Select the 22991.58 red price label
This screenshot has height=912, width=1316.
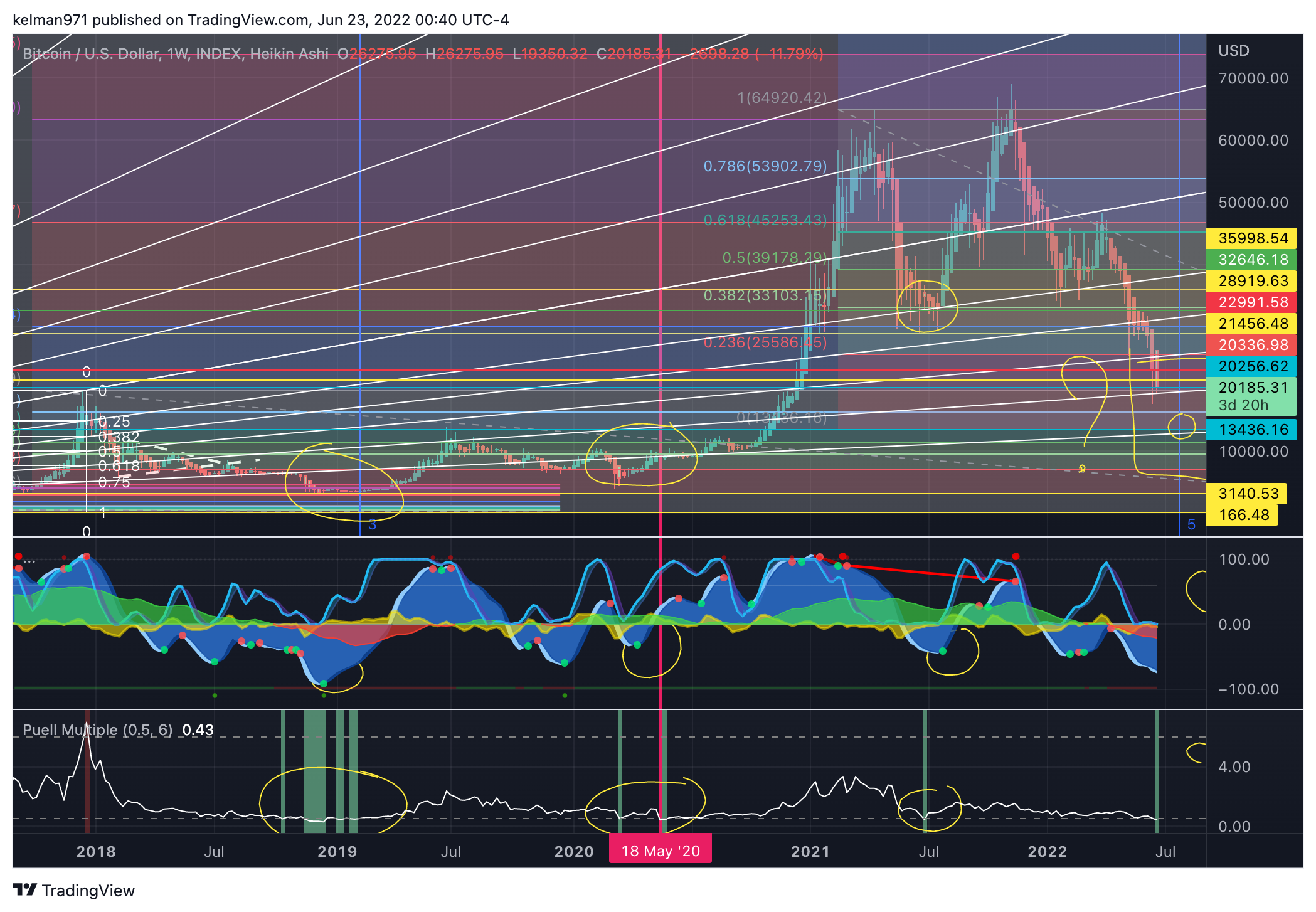tap(1251, 302)
